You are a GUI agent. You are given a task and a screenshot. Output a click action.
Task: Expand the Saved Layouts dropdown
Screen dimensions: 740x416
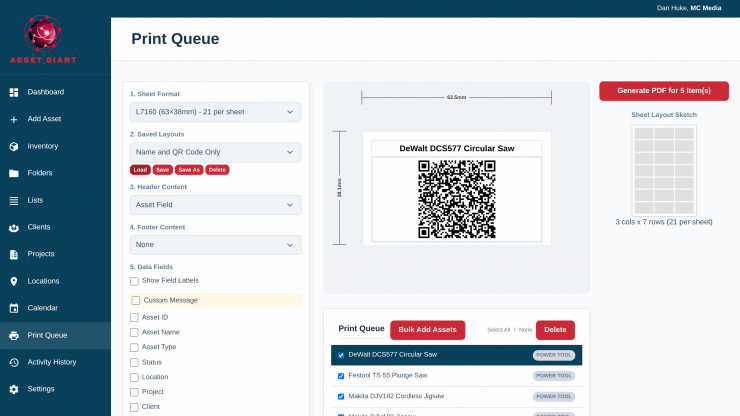tap(216, 152)
